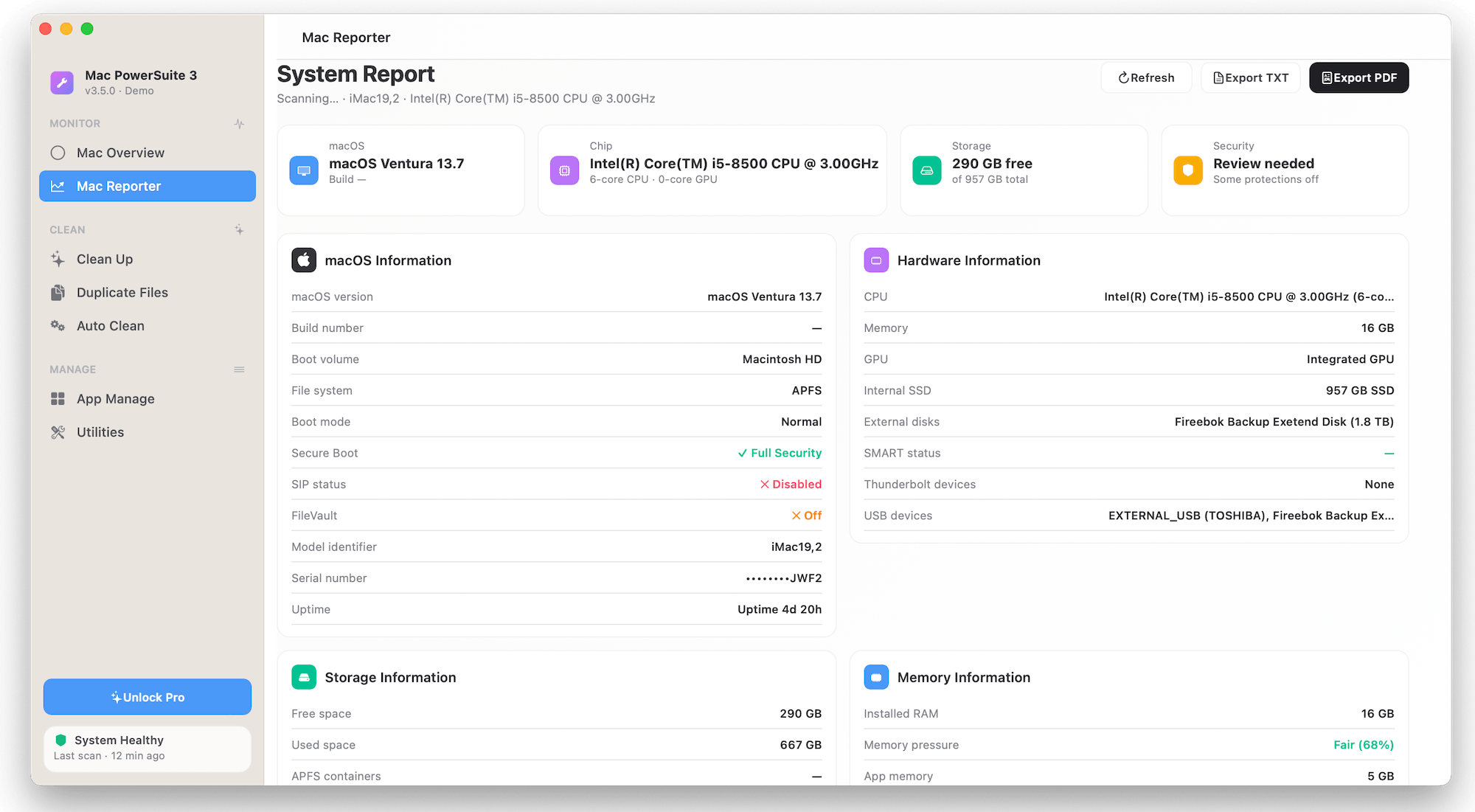Click the purple Hardware Information icon
The width and height of the screenshot is (1475, 812).
[x=876, y=260]
